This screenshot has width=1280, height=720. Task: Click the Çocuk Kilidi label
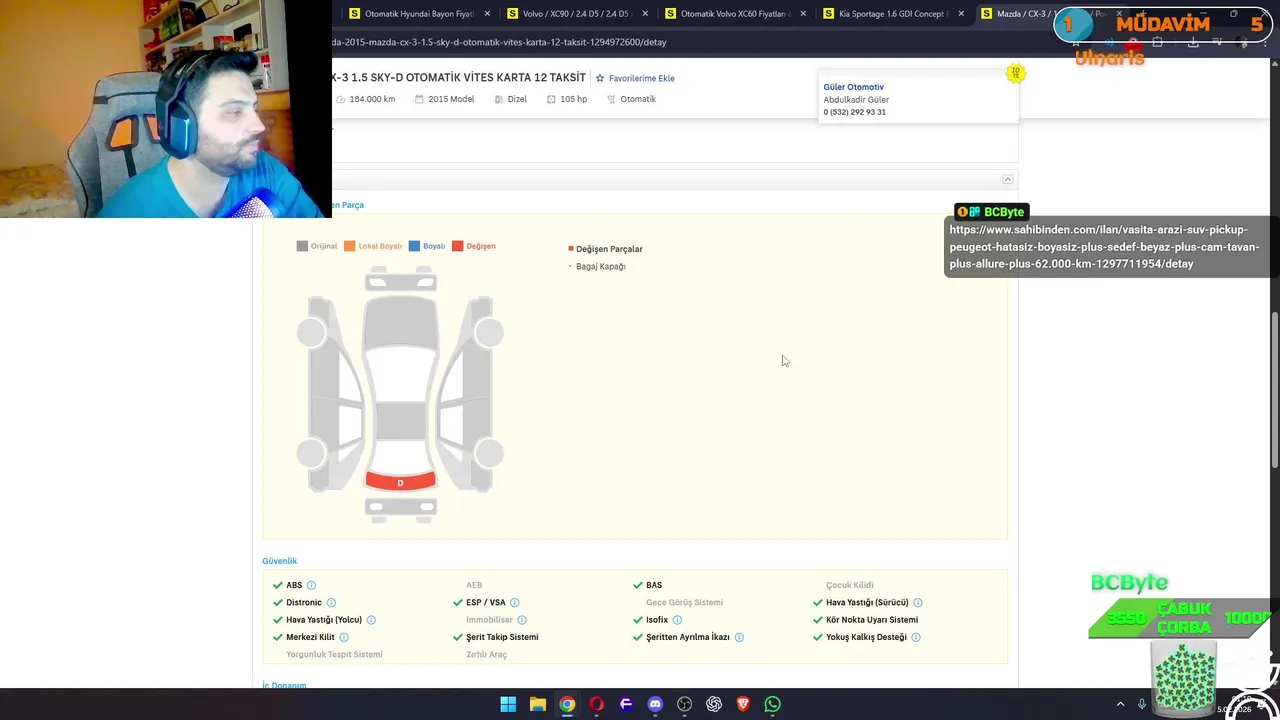pyautogui.click(x=849, y=585)
